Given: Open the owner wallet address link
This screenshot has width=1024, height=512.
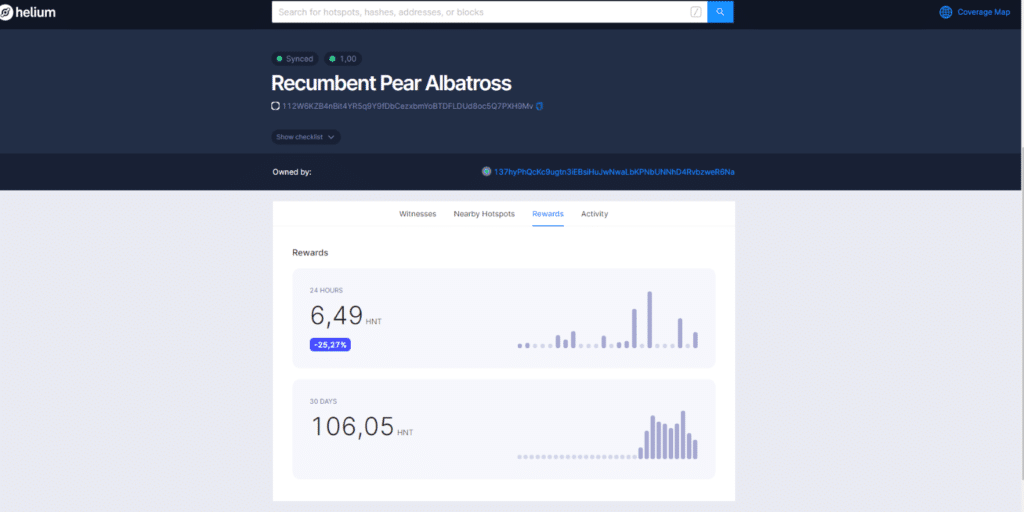Looking at the screenshot, I should pyautogui.click(x=614, y=172).
